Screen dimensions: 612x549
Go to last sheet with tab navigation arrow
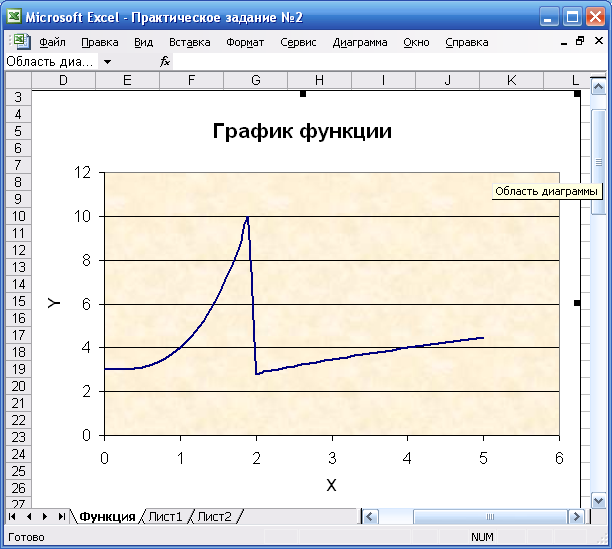61,517
